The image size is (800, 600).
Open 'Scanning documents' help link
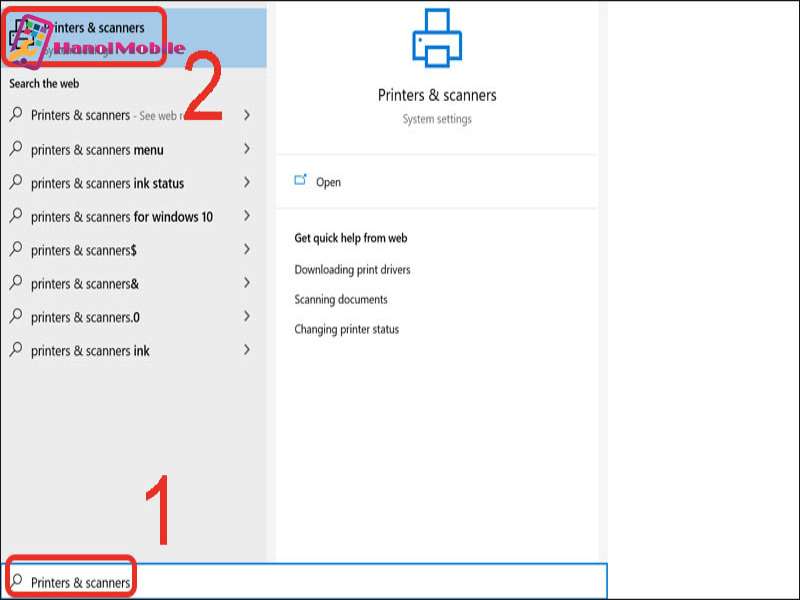pyautogui.click(x=341, y=299)
